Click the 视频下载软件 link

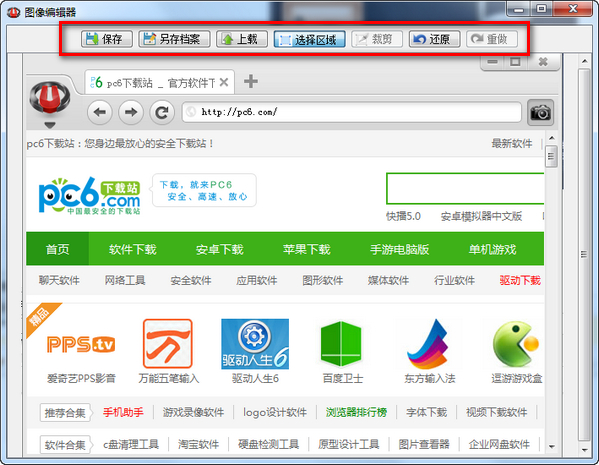coord(496,412)
